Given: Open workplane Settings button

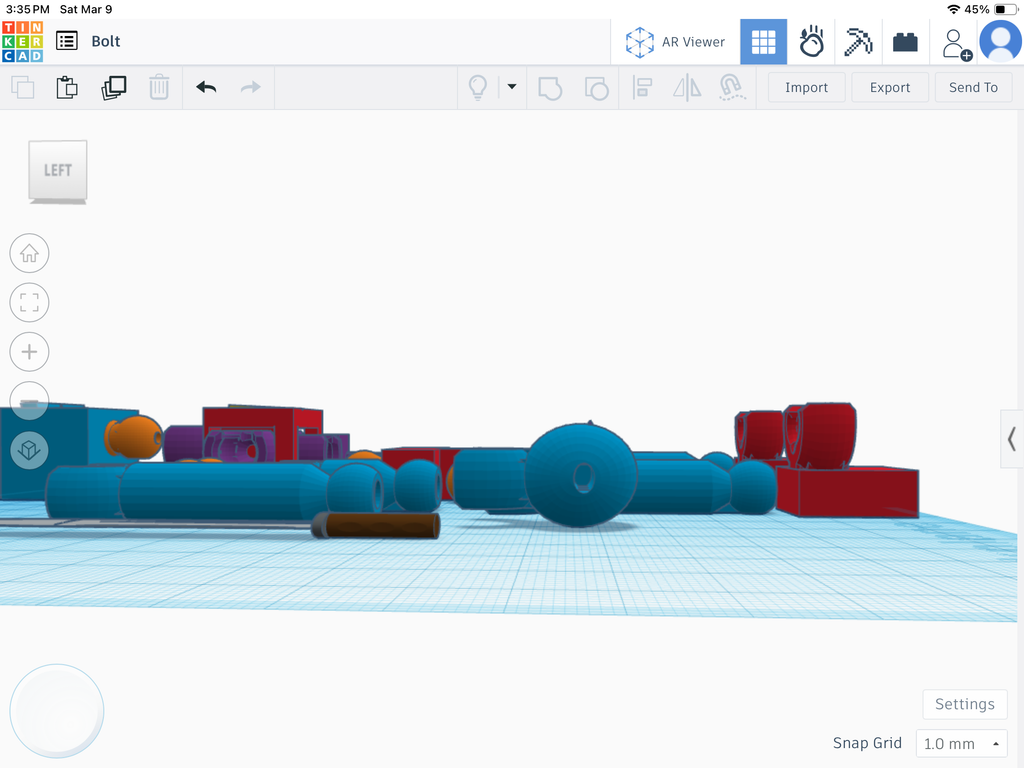Looking at the screenshot, I should coord(965,704).
